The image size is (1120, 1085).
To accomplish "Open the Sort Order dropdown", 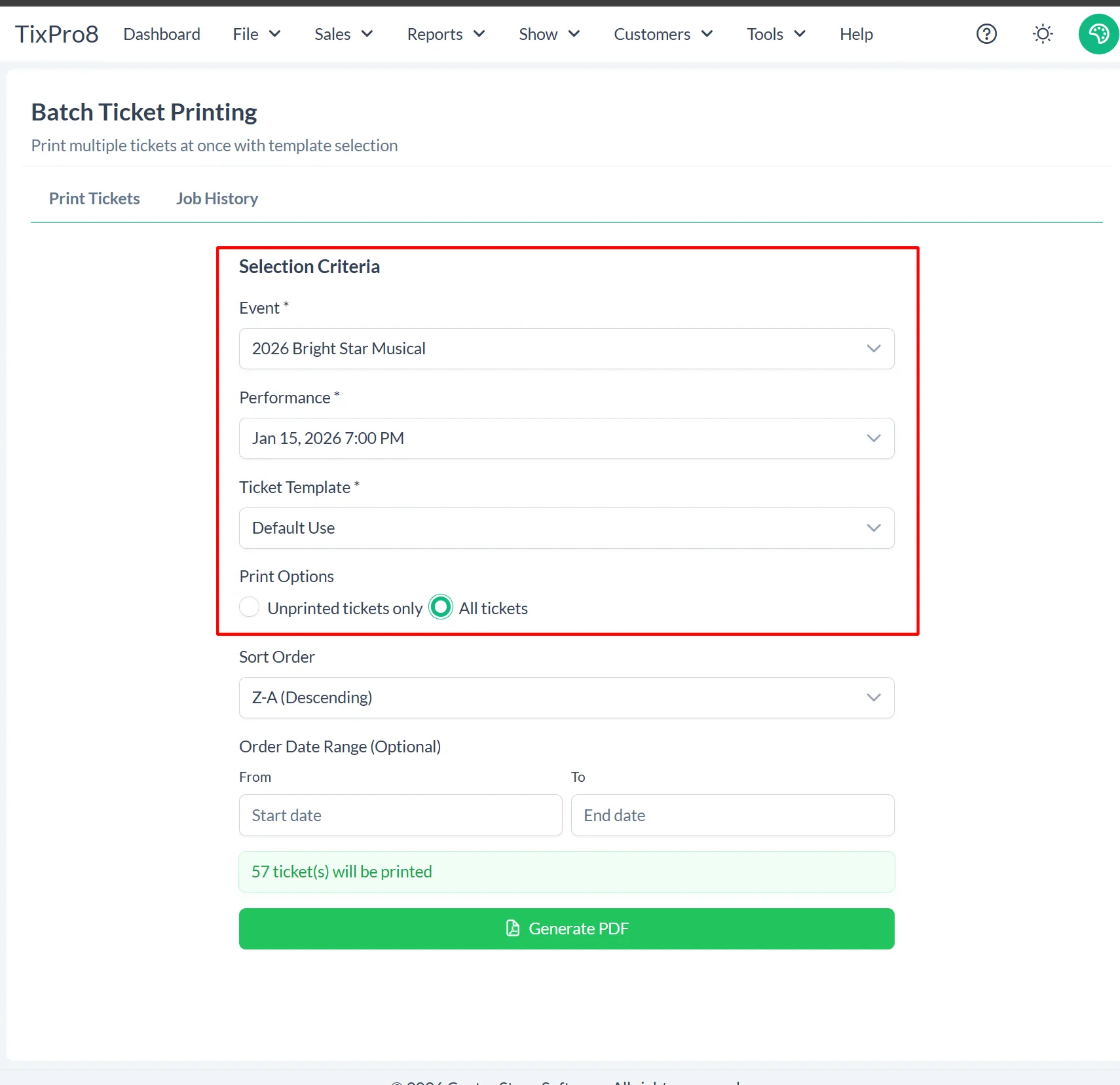I will pos(567,697).
